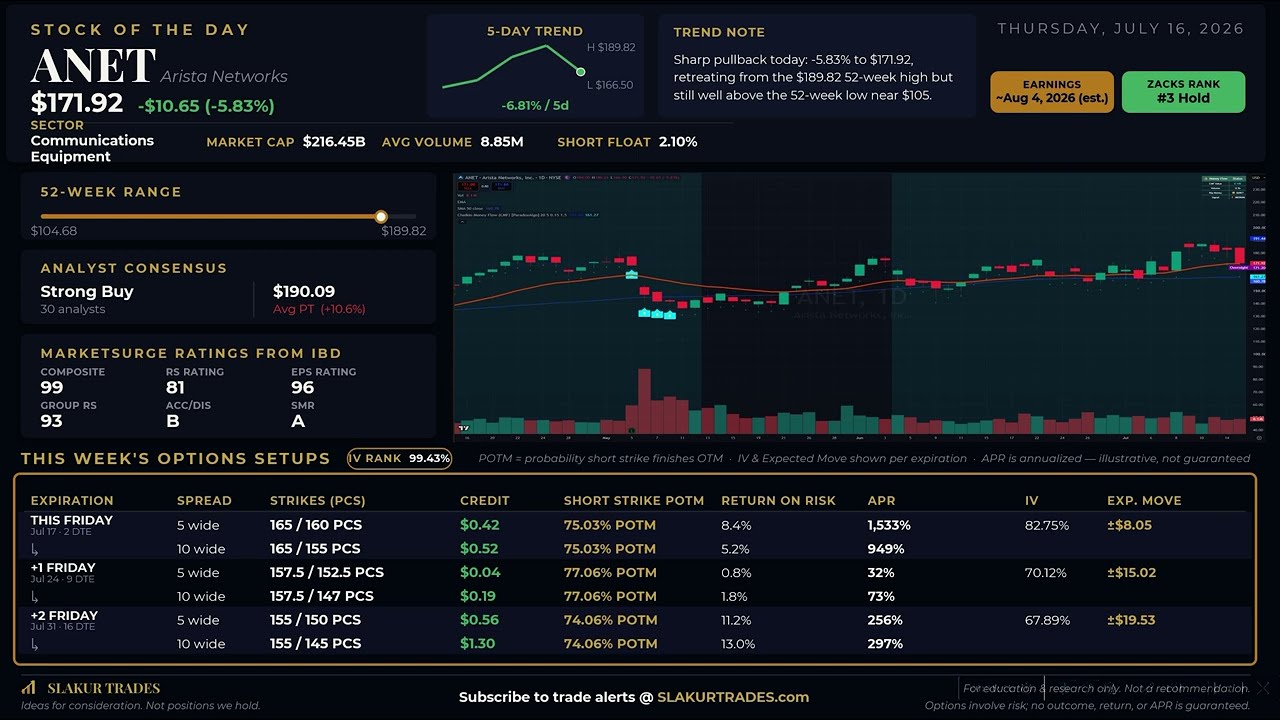The image size is (1280, 720).
Task: Click the SHORT STRIKE POTM column header
Action: [634, 501]
